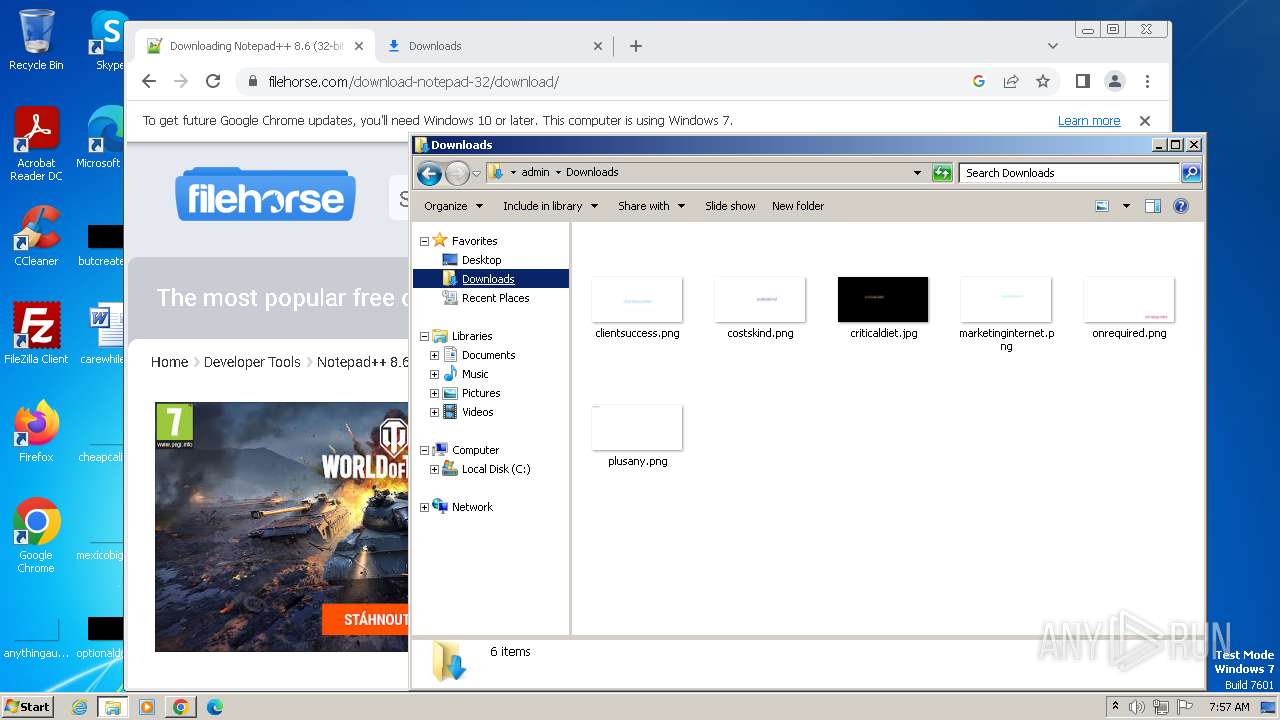Open Microsoft Edge from taskbar

coord(214,707)
